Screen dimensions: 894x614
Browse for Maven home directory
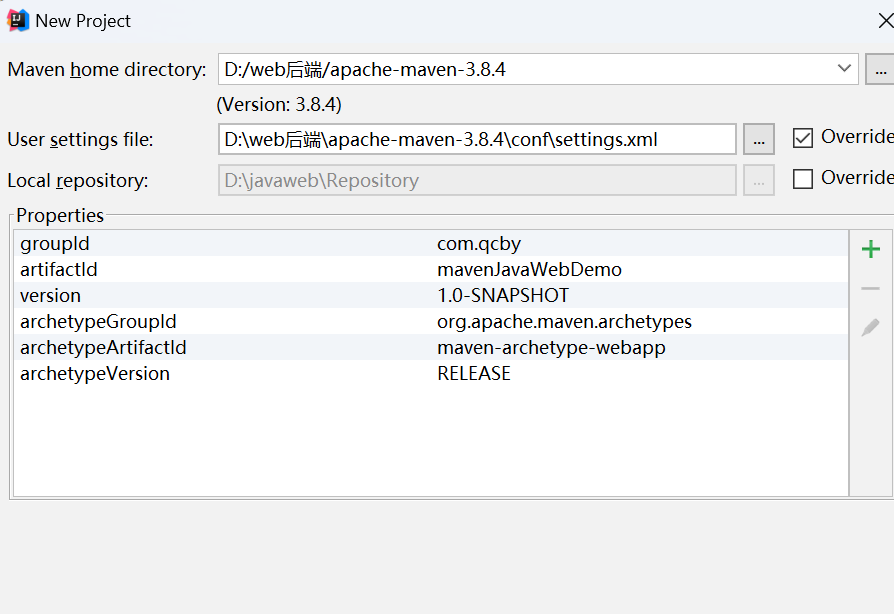tap(880, 70)
